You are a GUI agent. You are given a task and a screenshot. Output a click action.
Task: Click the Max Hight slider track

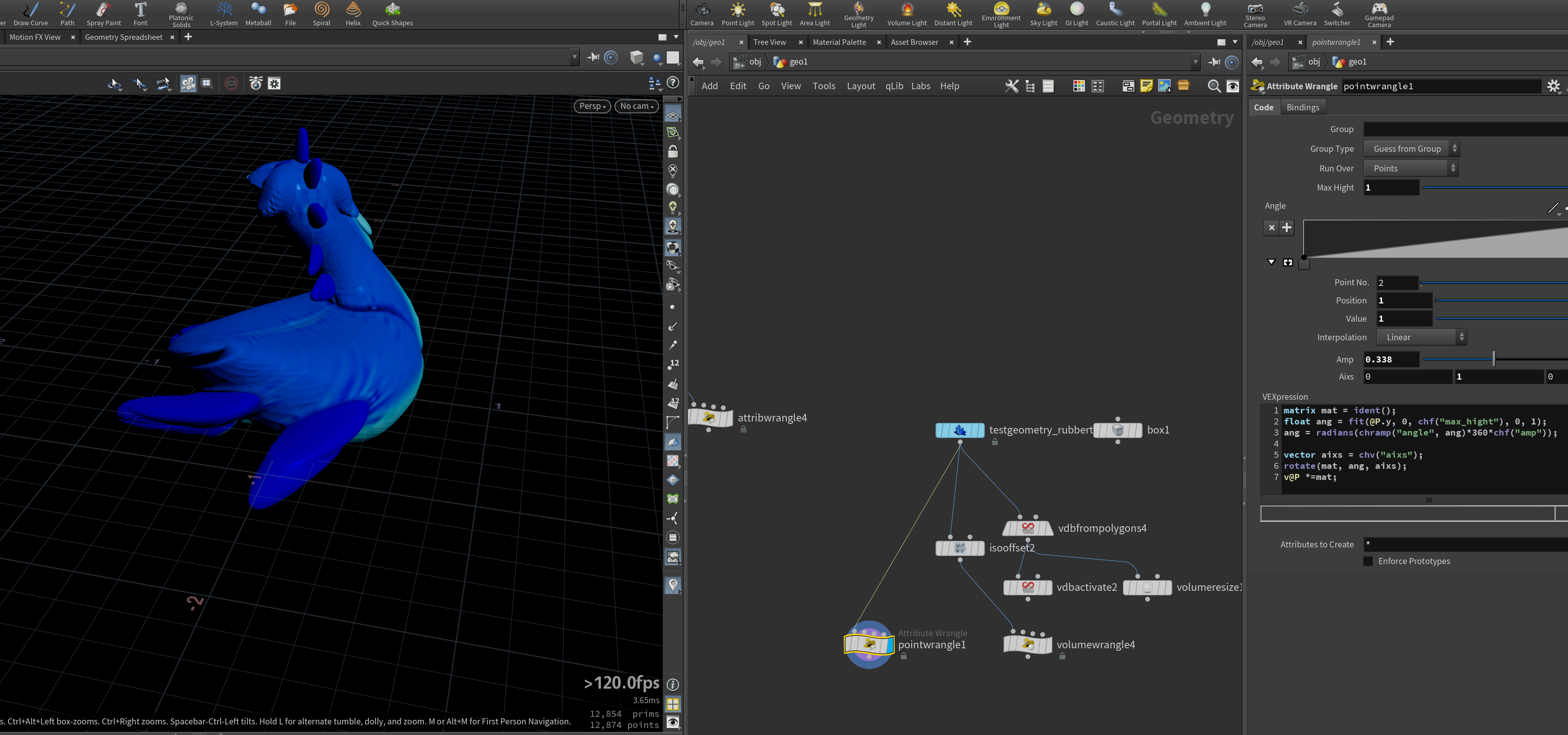point(1494,188)
